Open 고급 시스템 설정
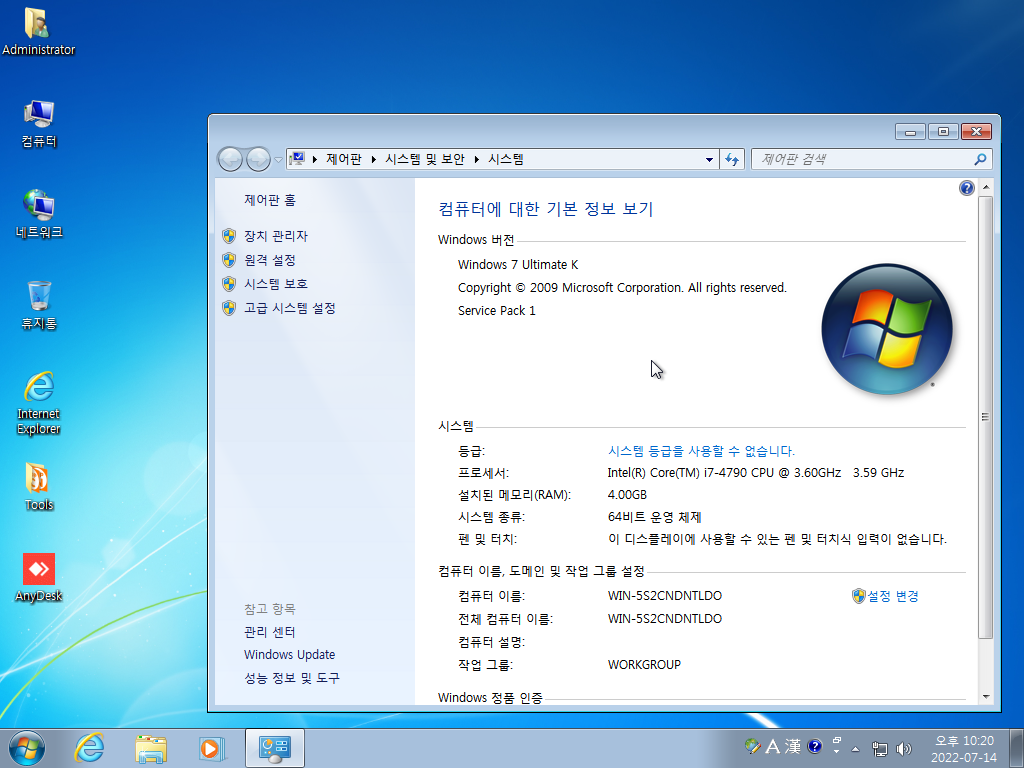Image resolution: width=1024 pixels, height=768 pixels. pos(290,308)
